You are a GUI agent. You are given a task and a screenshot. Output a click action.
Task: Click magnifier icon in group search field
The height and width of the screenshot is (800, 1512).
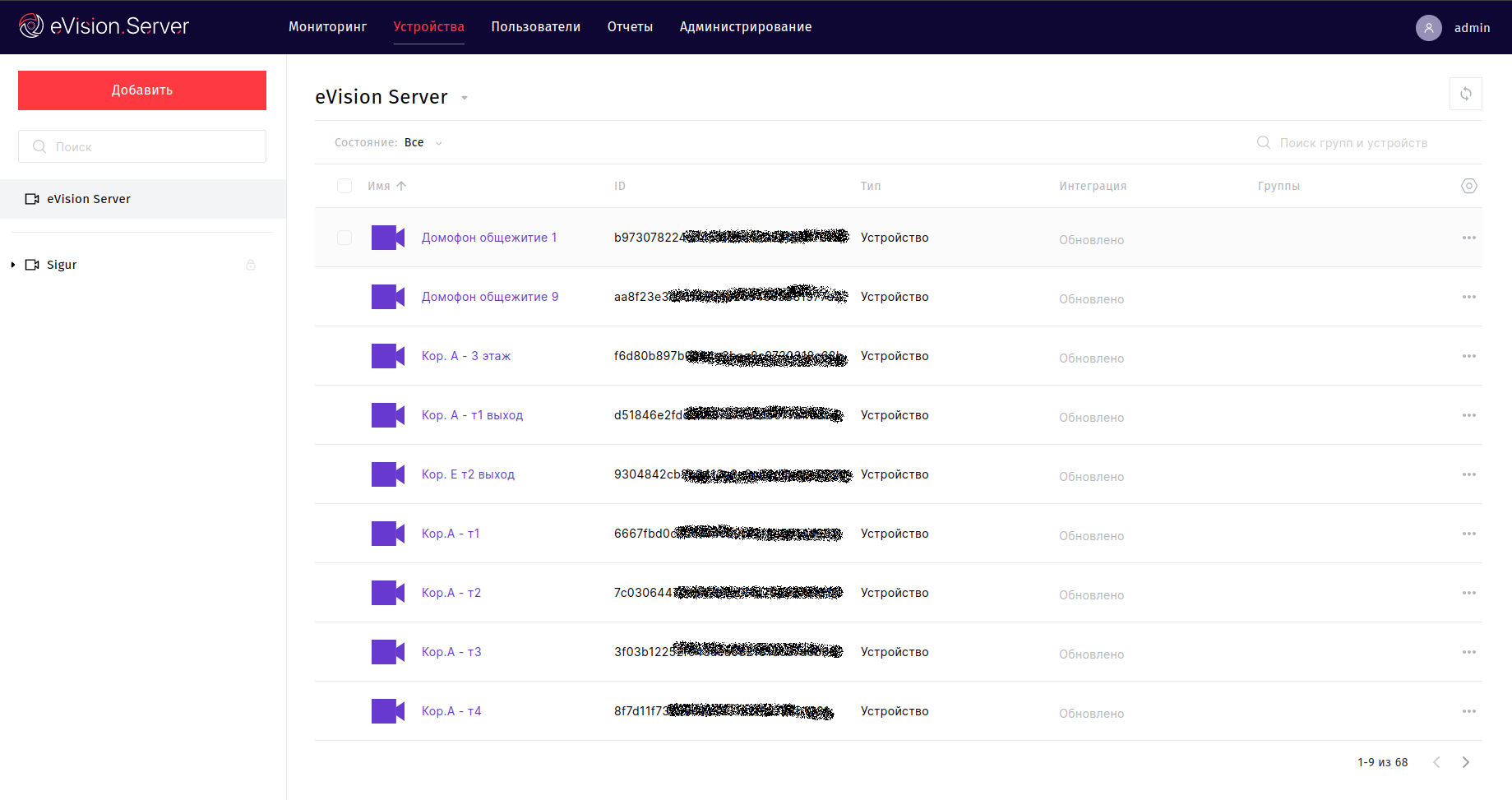coord(1264,143)
